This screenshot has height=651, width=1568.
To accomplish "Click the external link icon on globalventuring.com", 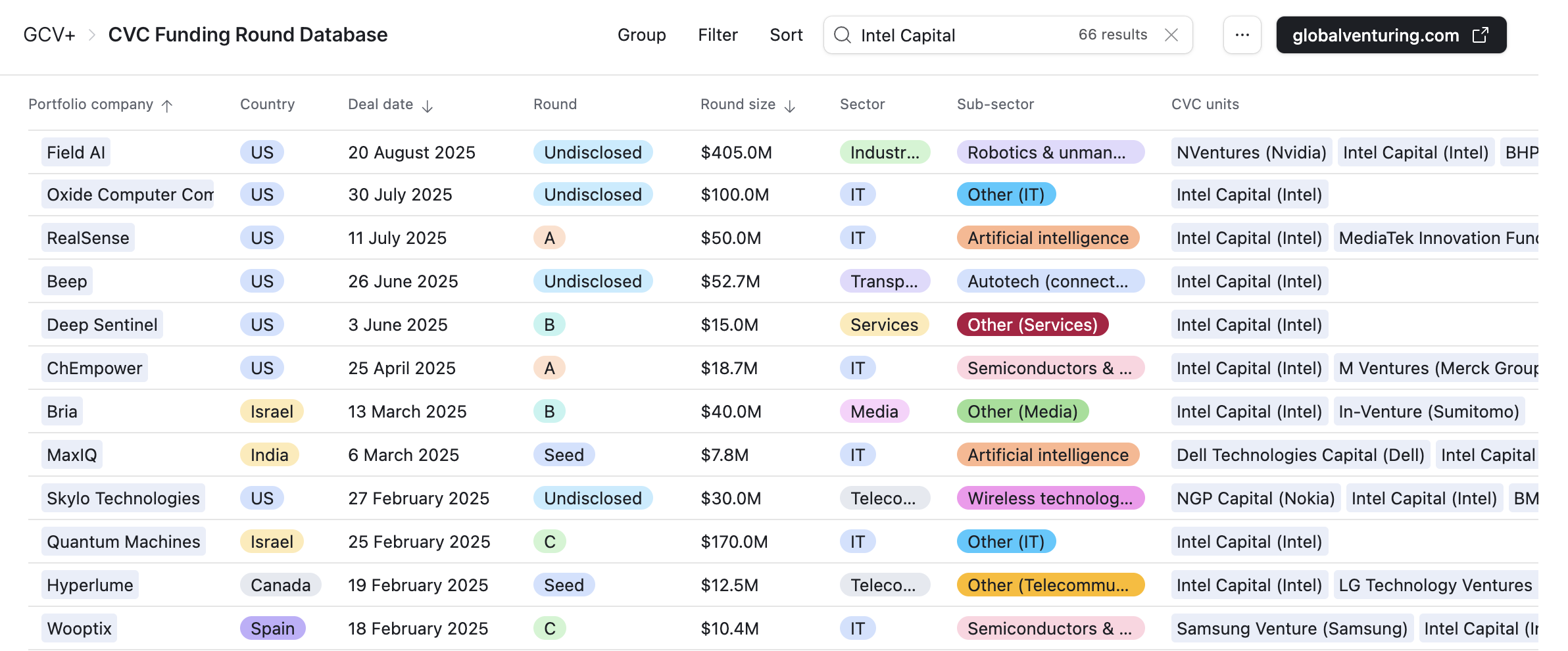I will point(1481,35).
